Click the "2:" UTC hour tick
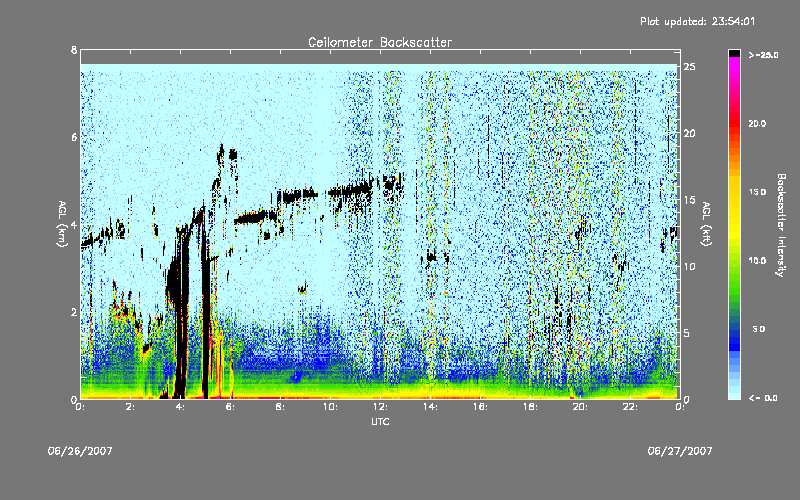 (x=131, y=407)
